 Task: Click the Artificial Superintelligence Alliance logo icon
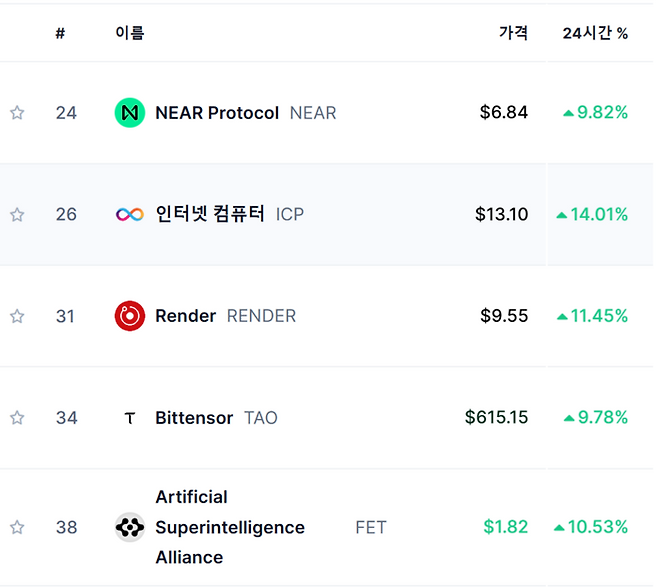[130, 527]
